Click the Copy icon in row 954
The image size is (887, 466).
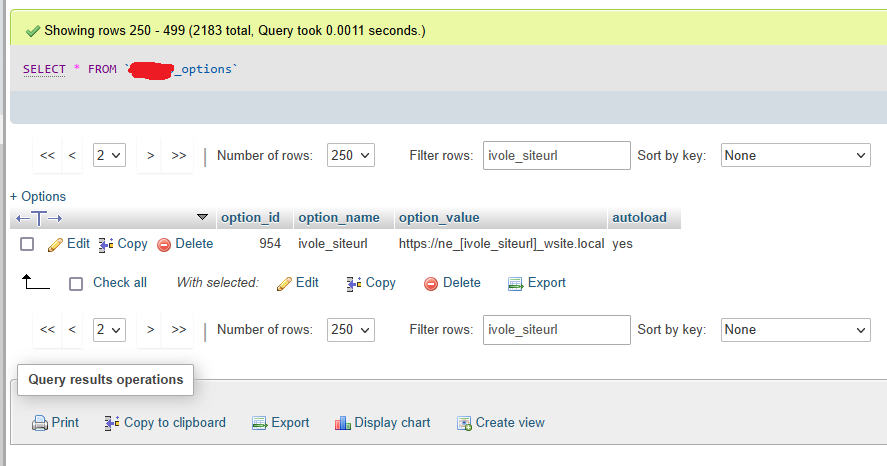point(106,244)
